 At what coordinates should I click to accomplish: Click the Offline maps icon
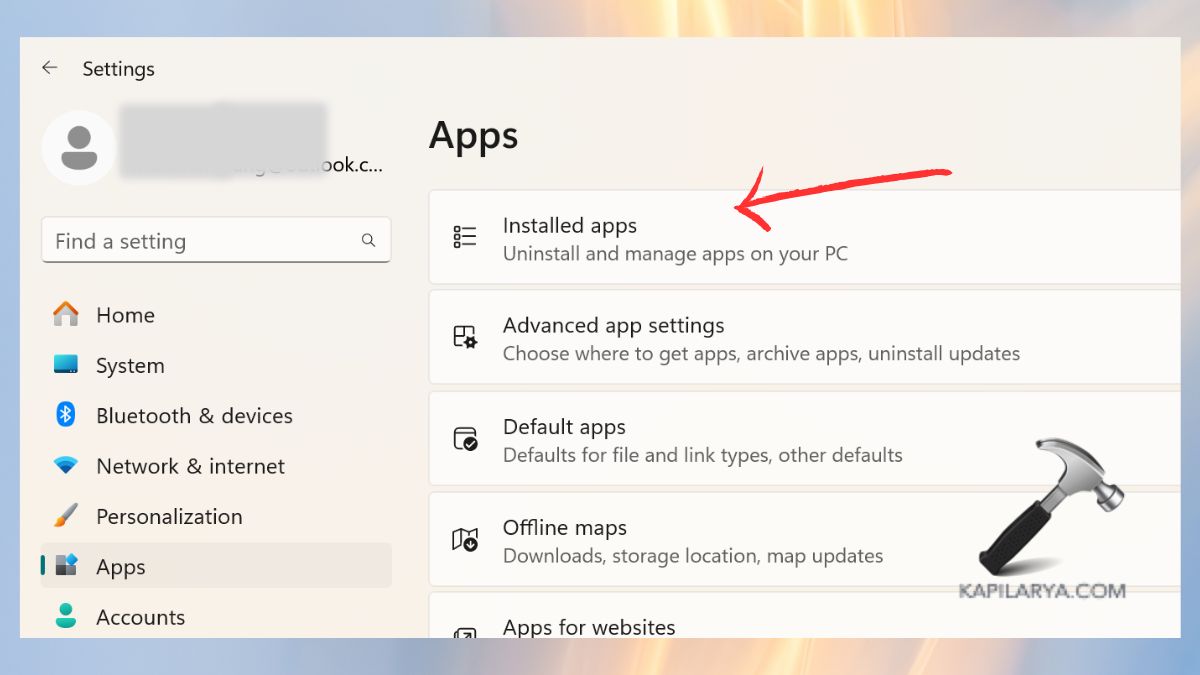(x=465, y=540)
